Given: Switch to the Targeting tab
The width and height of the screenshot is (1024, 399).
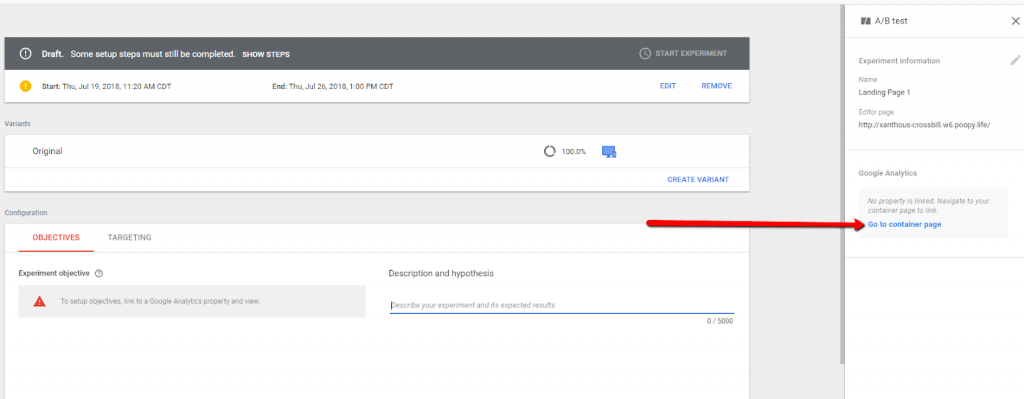Looking at the screenshot, I should coord(129,238).
